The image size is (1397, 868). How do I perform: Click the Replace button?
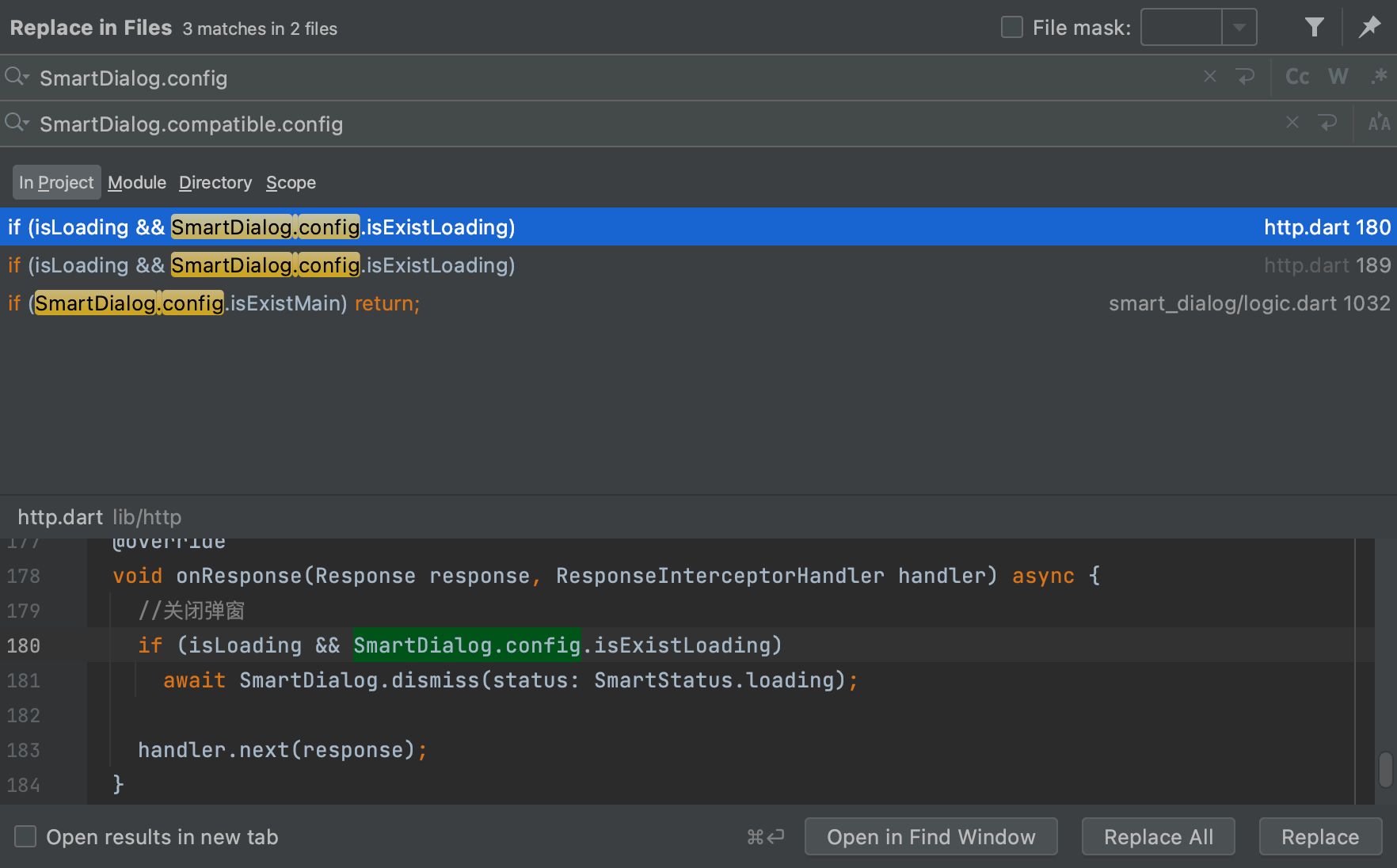pyautogui.click(x=1320, y=837)
